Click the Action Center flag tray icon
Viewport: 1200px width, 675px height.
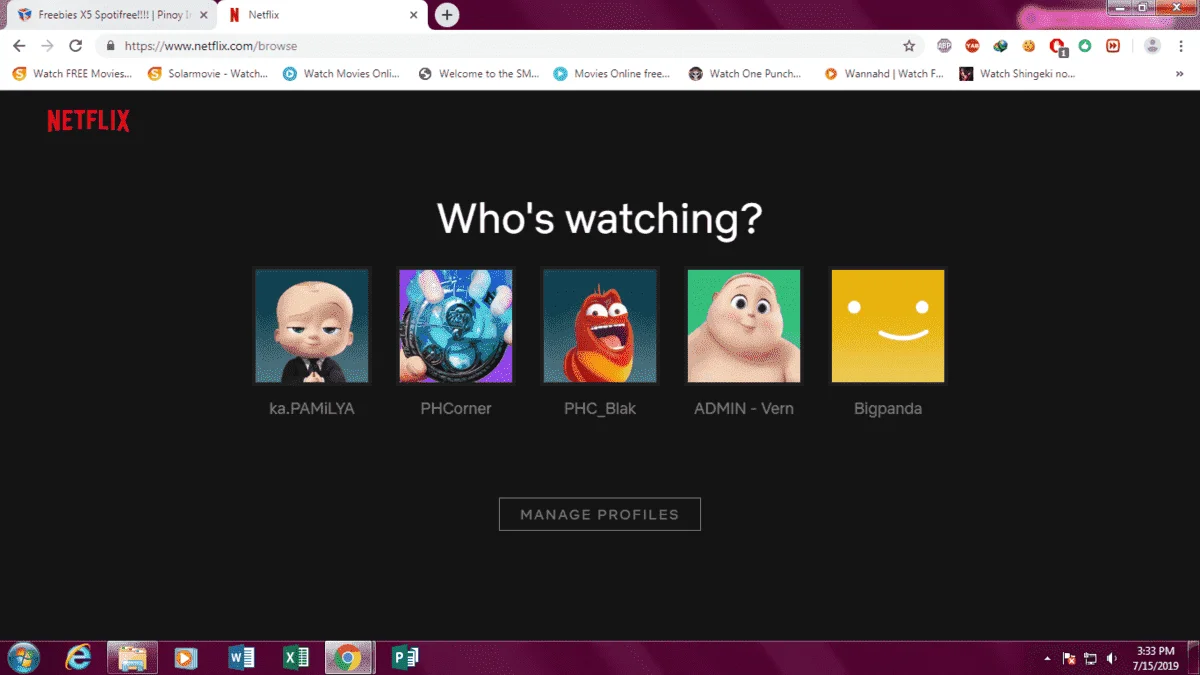click(1068, 658)
